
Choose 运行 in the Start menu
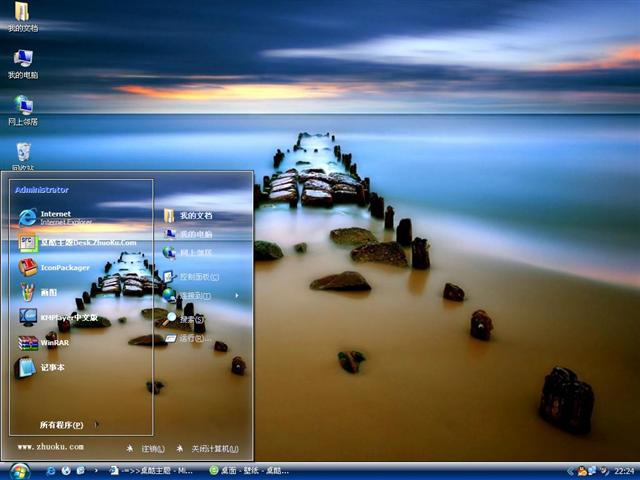coord(190,339)
